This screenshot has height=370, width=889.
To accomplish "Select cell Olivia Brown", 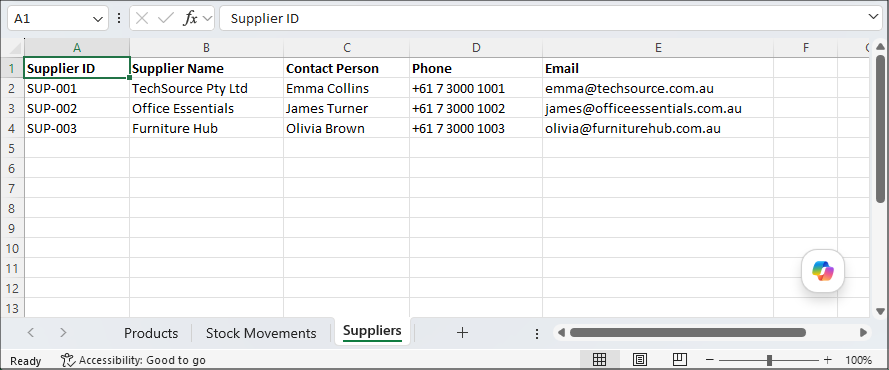I will 346,128.
